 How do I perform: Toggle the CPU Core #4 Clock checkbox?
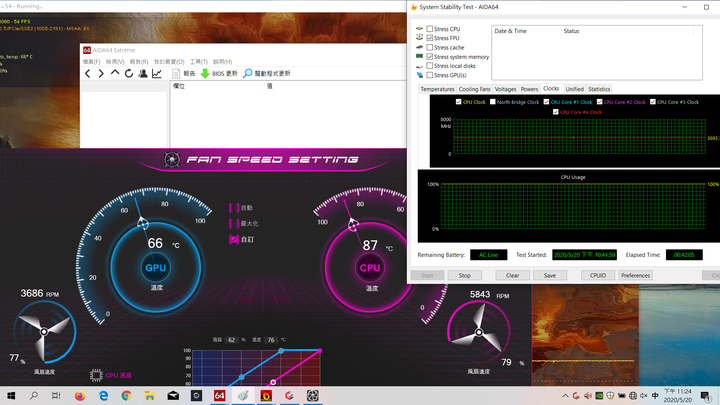556,112
